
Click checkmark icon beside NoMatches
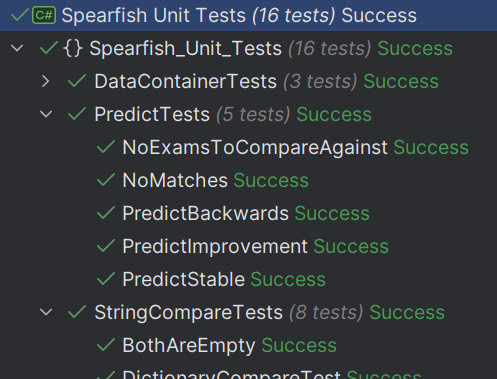pos(106,180)
